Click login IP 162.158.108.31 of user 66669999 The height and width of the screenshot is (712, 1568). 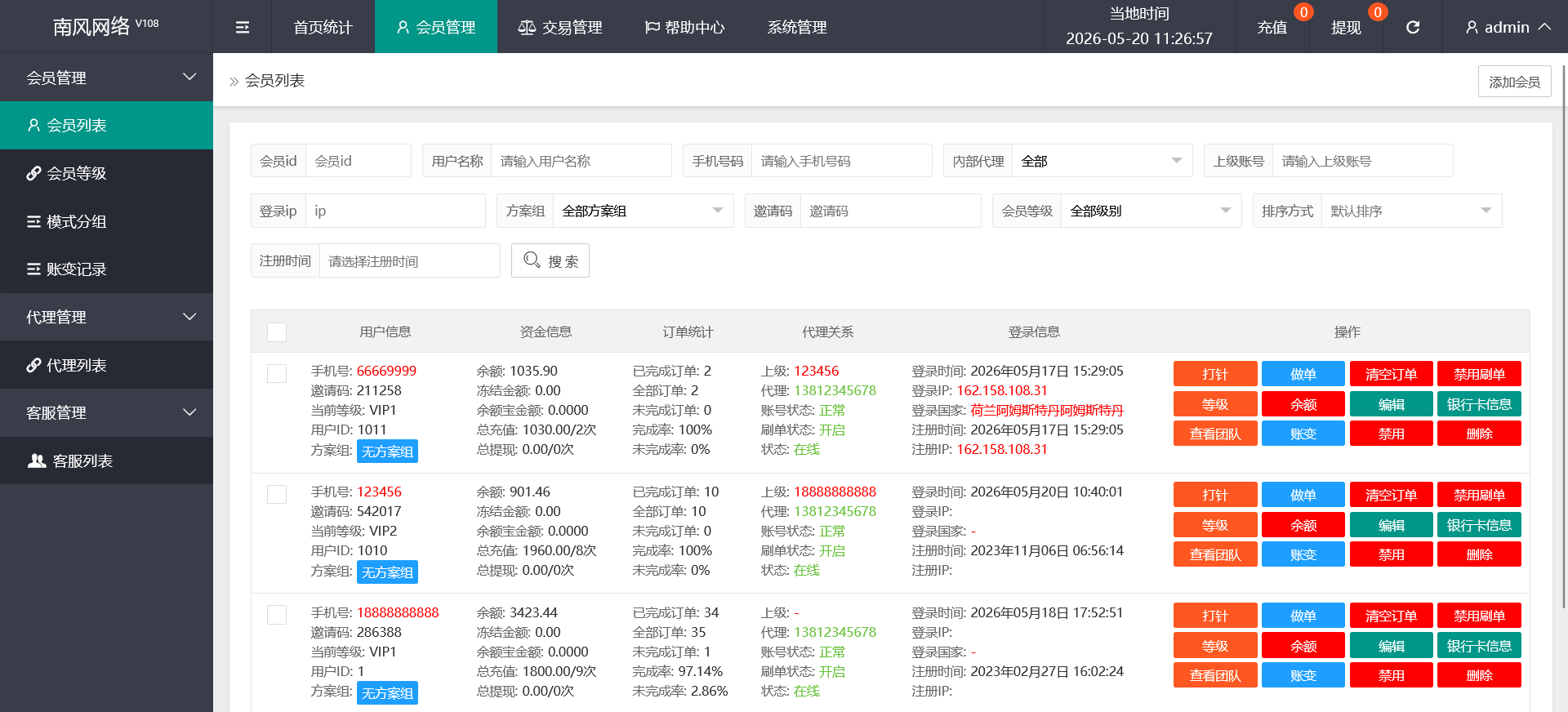[x=1001, y=390]
